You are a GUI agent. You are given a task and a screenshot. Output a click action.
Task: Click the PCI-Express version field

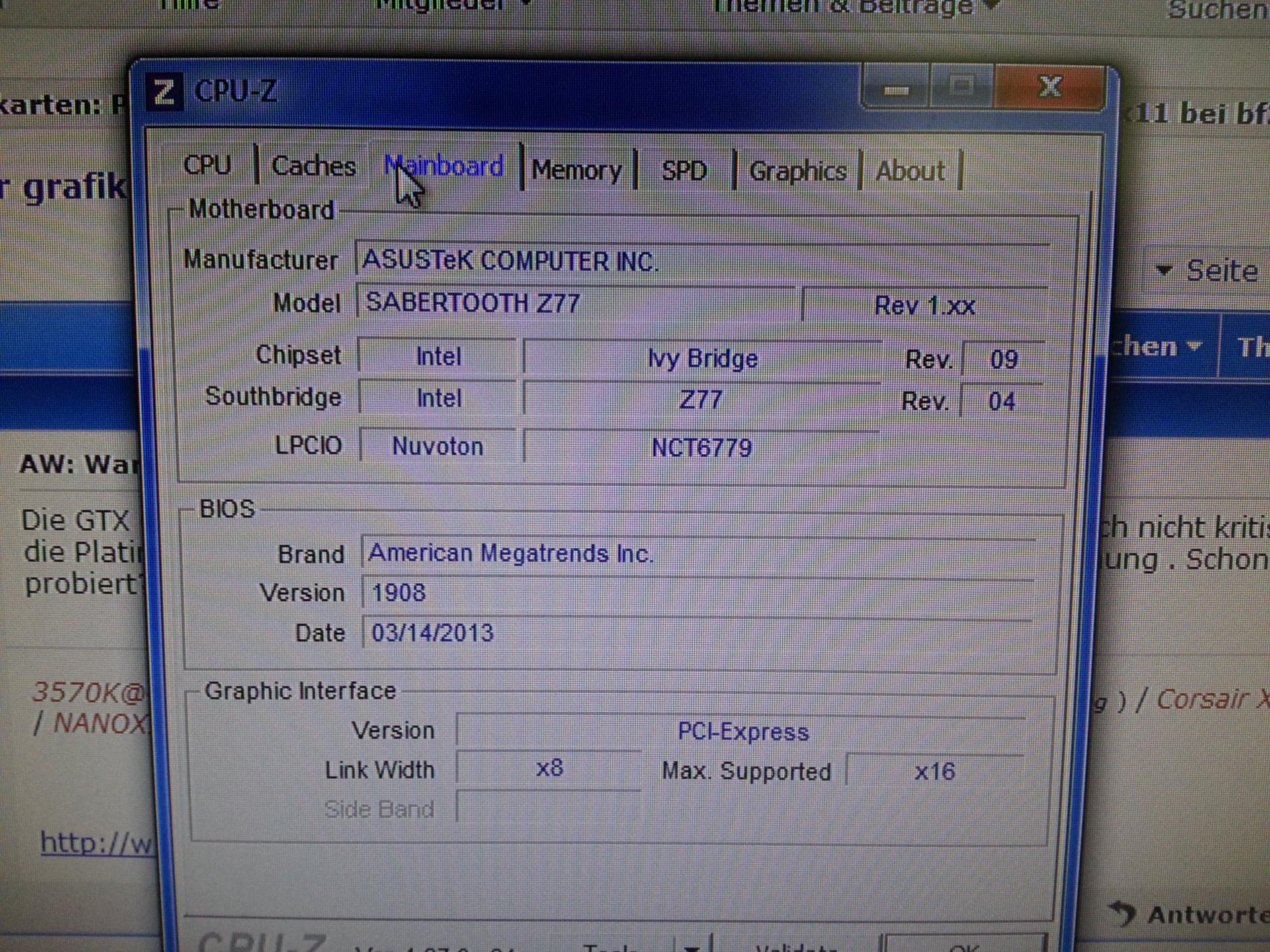741,732
